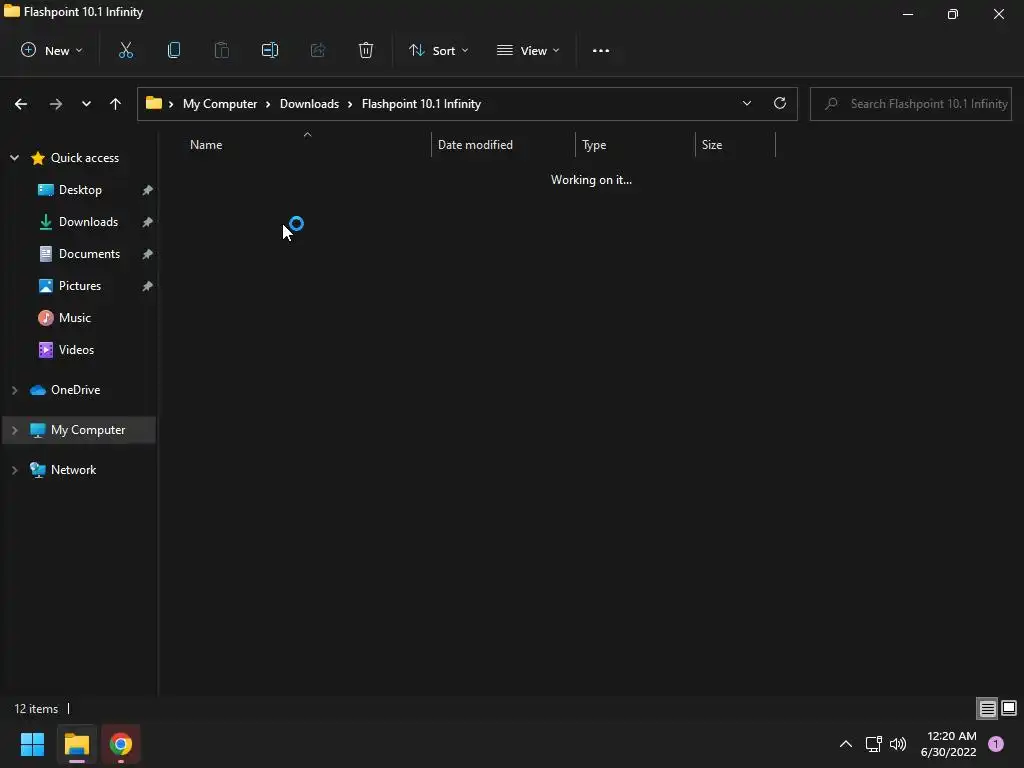Collapse the Quick access section
The image size is (1024, 768).
14,158
